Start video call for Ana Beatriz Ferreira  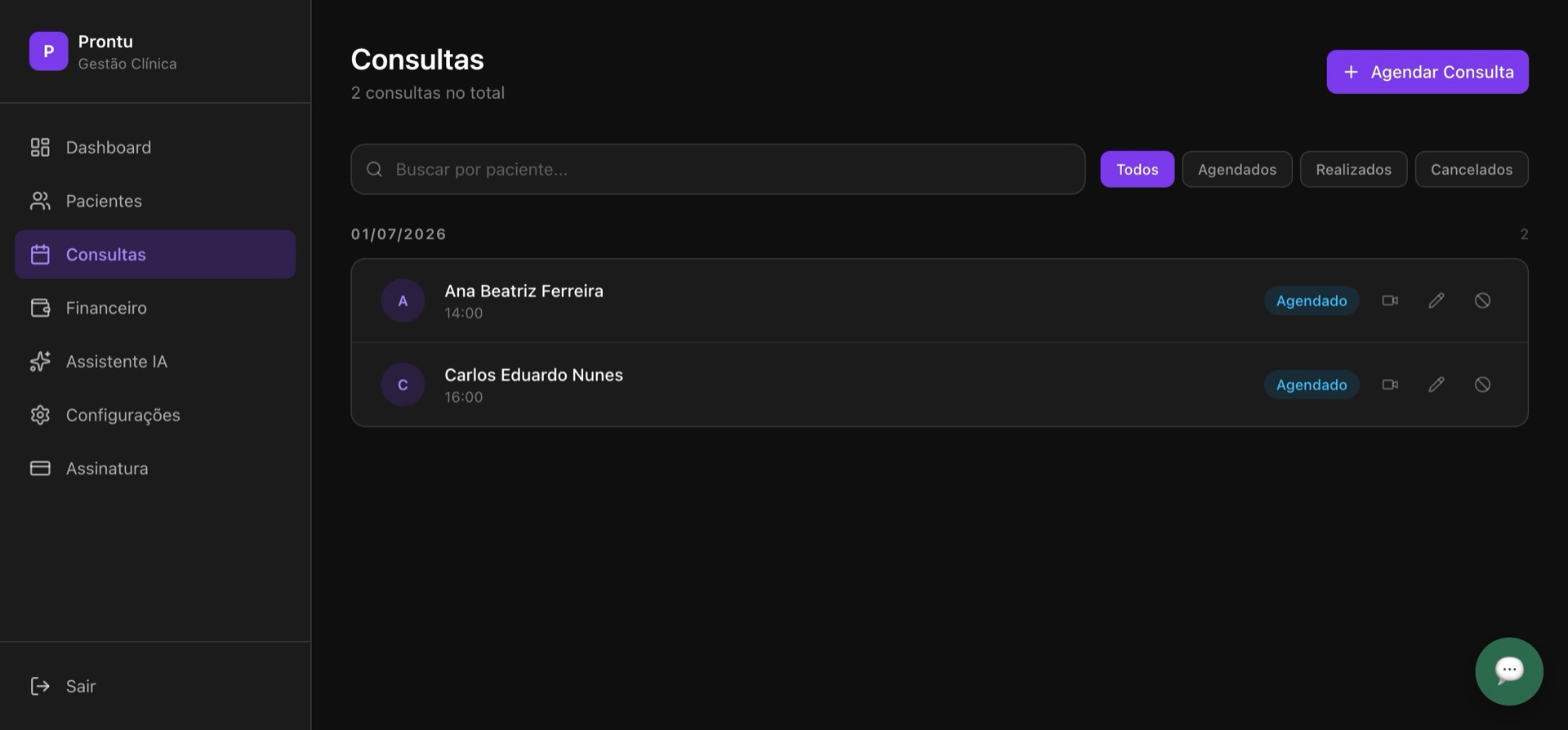(x=1390, y=300)
